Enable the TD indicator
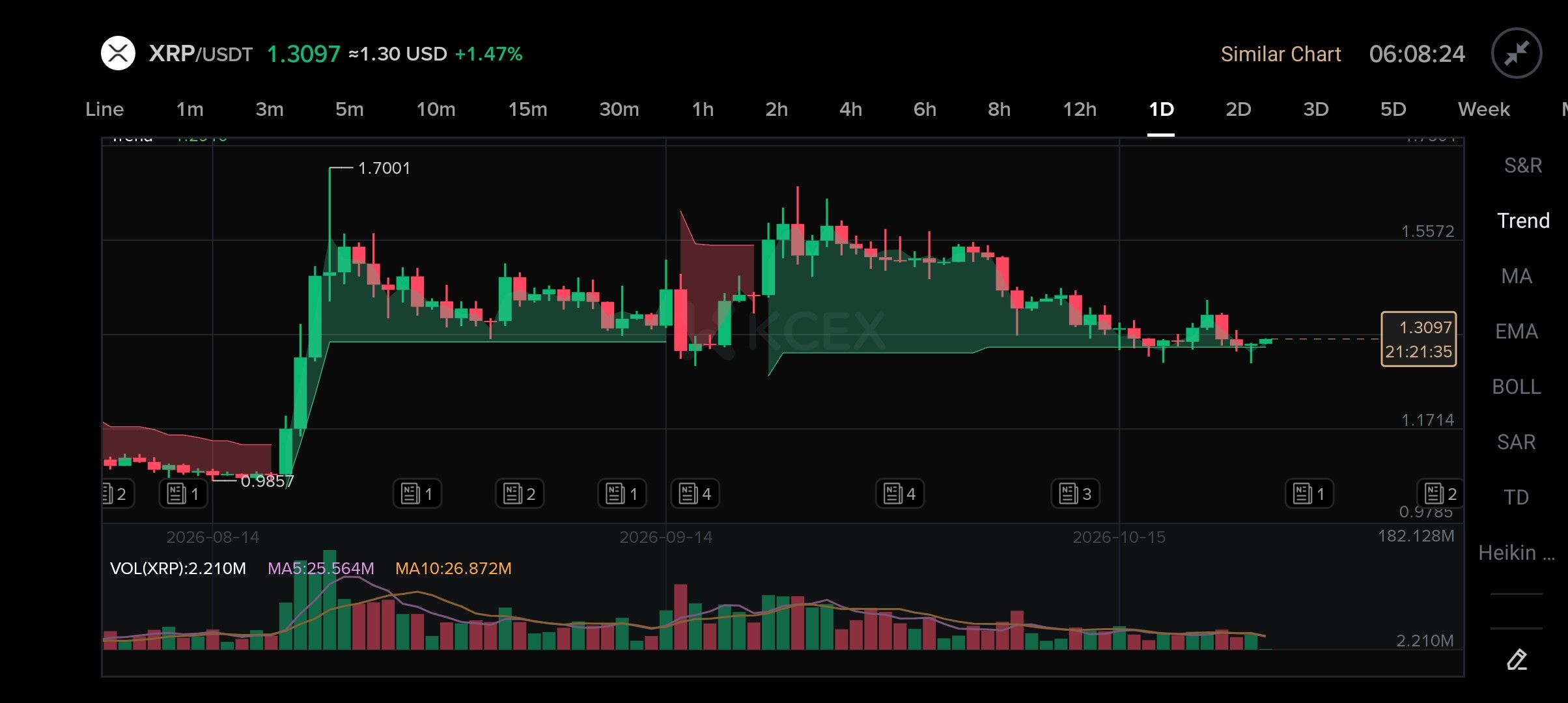This screenshot has width=1568, height=703. 1517,497
